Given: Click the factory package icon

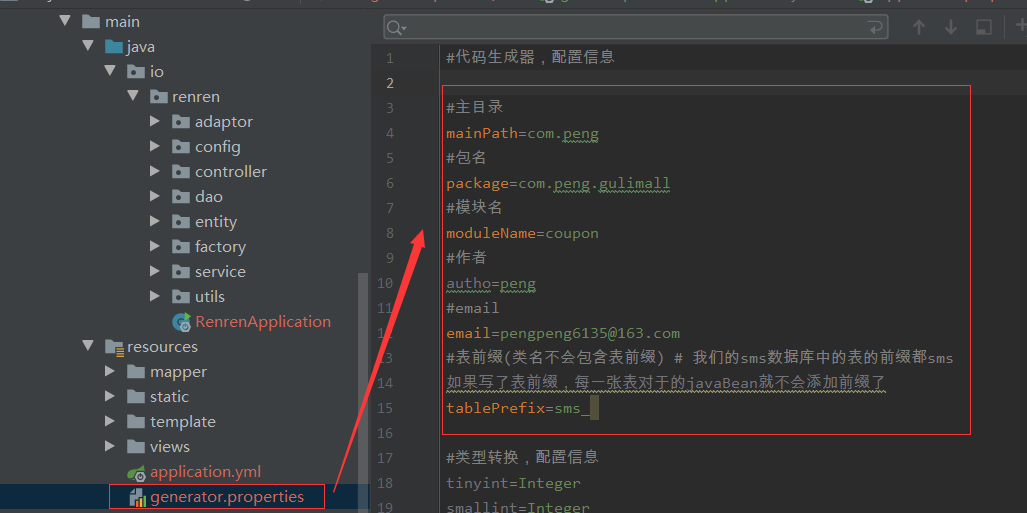Looking at the screenshot, I should (x=181, y=246).
